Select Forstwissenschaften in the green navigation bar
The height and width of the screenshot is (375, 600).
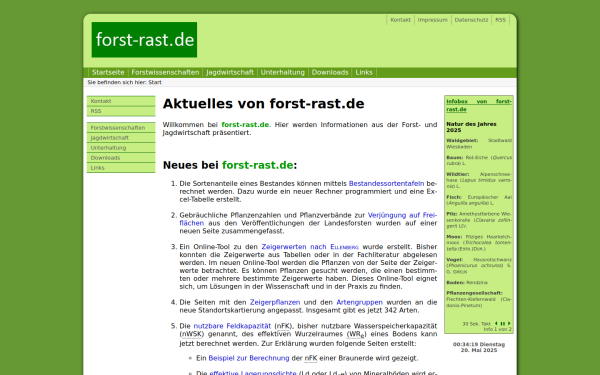coord(165,72)
